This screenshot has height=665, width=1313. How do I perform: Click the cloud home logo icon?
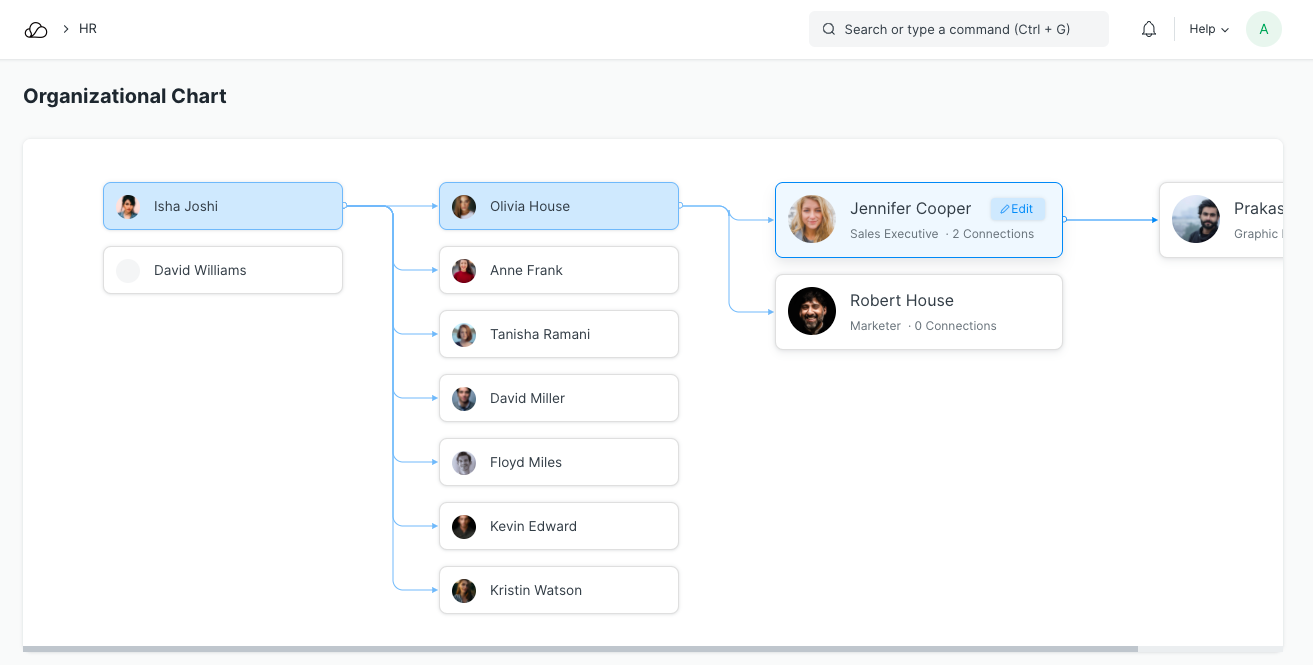pos(36,30)
